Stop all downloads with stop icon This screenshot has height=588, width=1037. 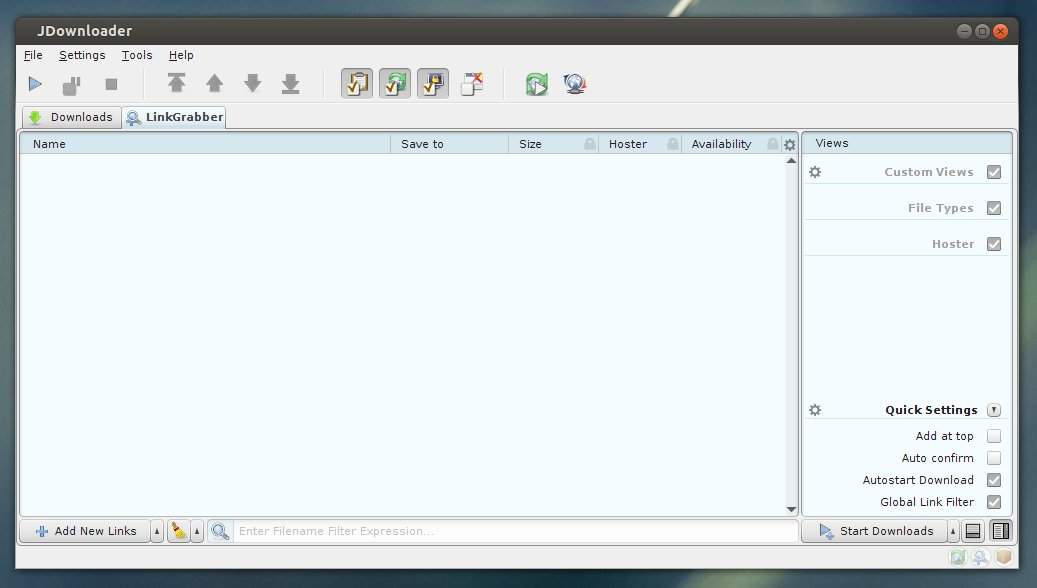point(111,84)
